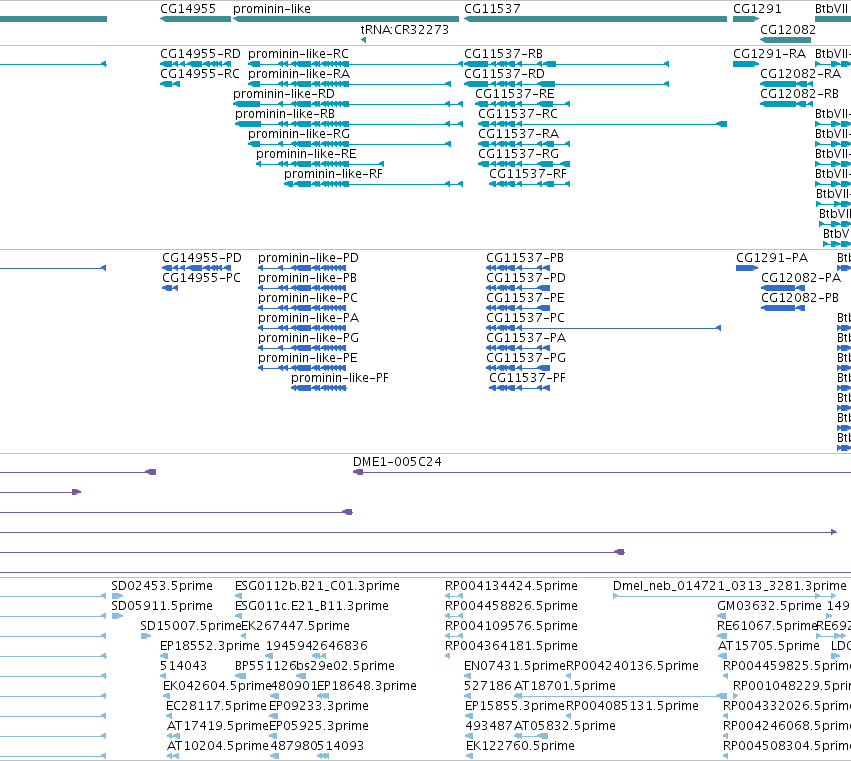Click protein CG1291-PA
The height and width of the screenshot is (761, 851).
[x=747, y=268]
